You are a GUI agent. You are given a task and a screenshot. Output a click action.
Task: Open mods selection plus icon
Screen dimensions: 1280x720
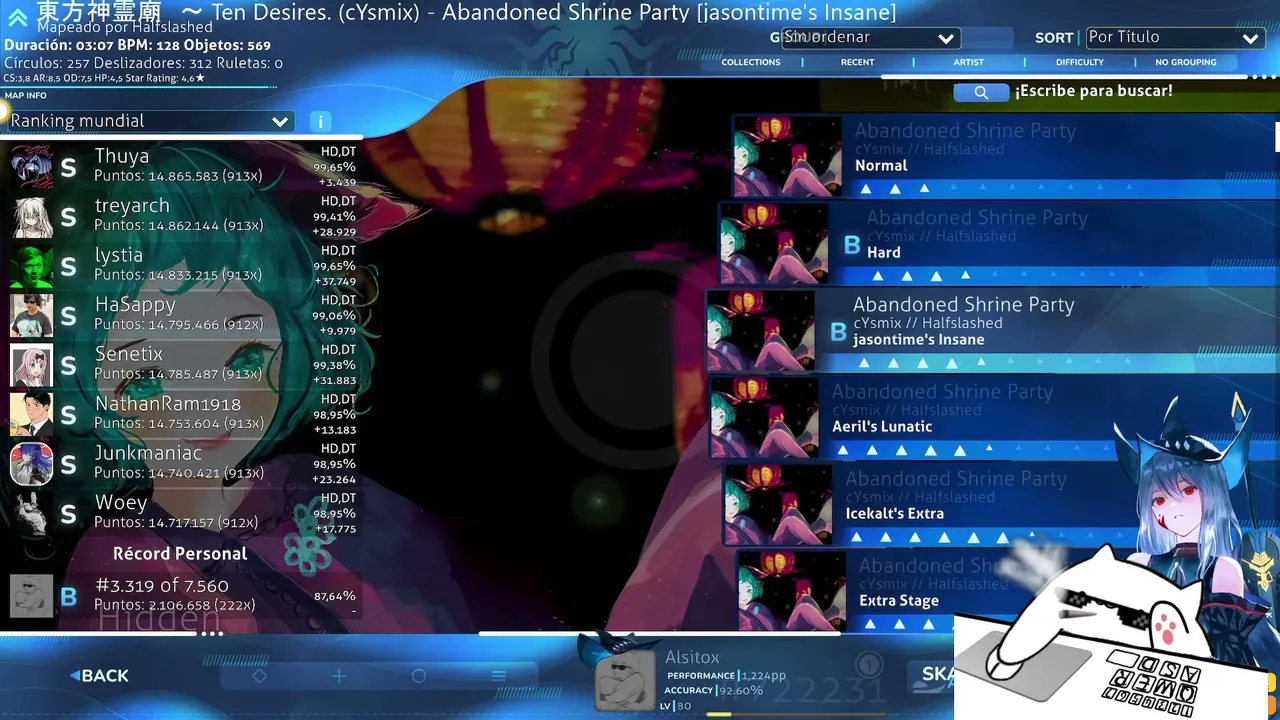(339, 676)
